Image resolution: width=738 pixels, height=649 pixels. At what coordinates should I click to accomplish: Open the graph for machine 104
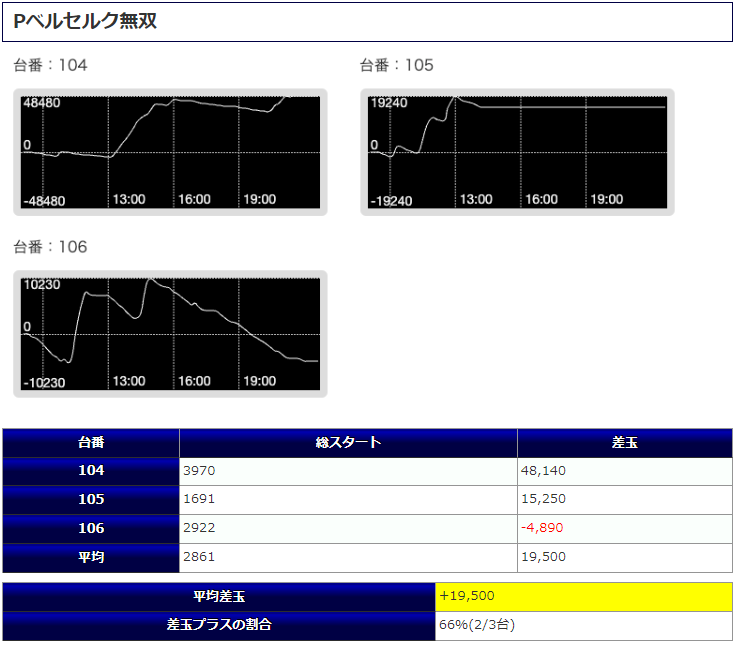(170, 152)
